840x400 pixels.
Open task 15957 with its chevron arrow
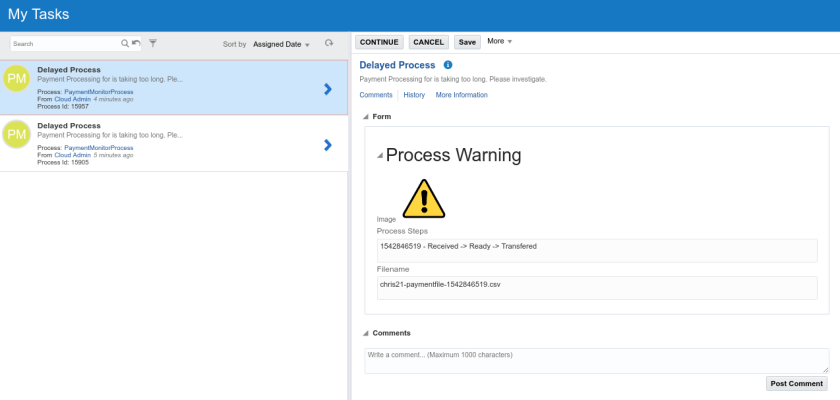(328, 89)
